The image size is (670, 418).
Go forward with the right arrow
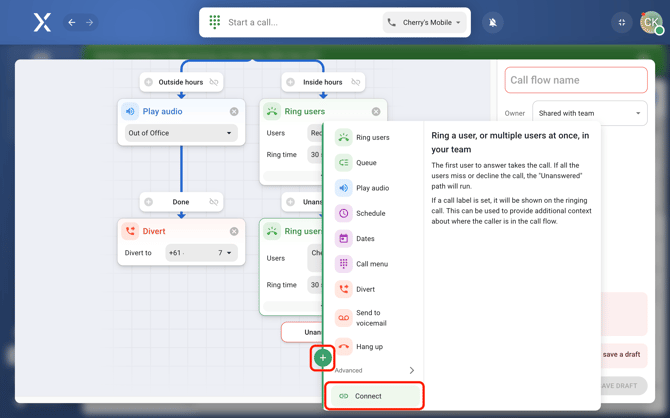click(89, 22)
